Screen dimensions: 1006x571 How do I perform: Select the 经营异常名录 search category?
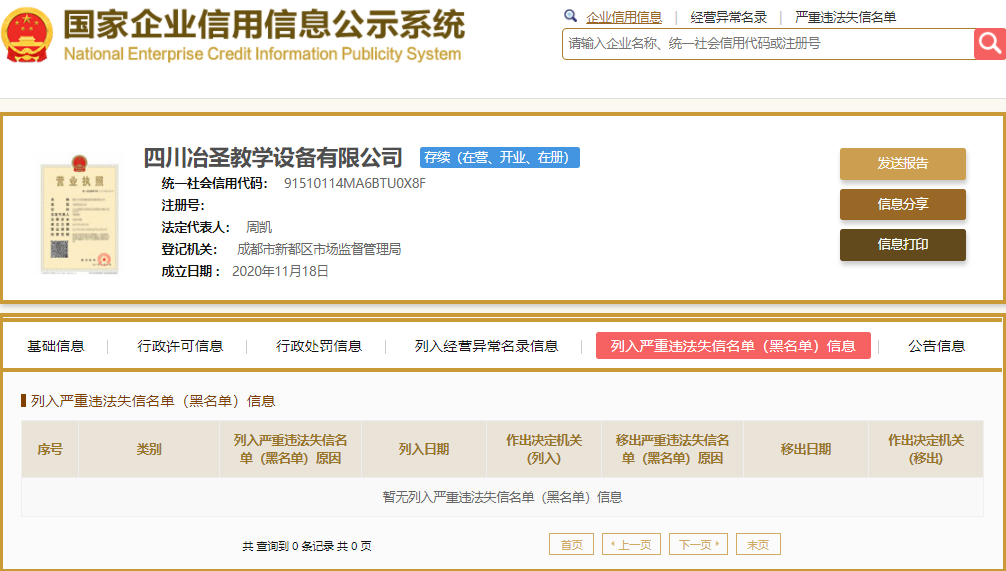coord(728,17)
